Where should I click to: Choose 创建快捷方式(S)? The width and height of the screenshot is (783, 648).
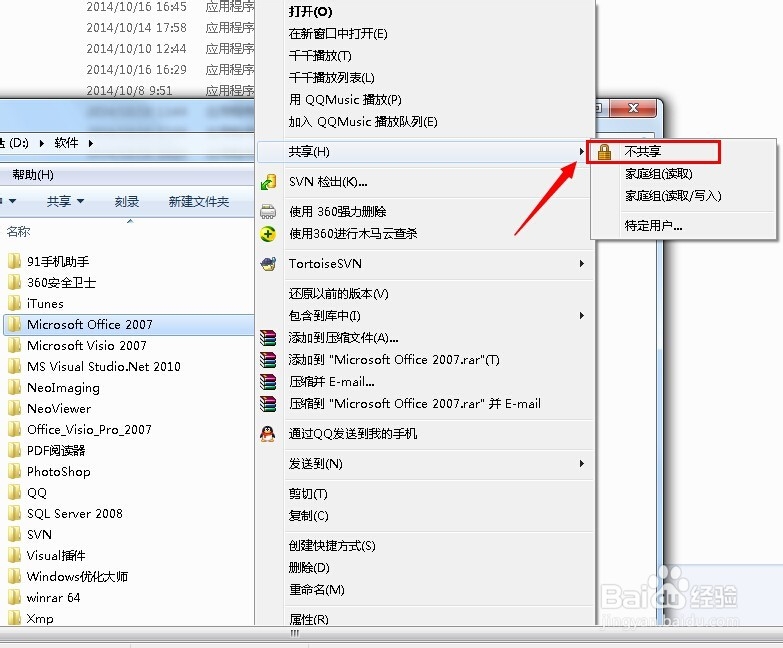pyautogui.click(x=332, y=546)
